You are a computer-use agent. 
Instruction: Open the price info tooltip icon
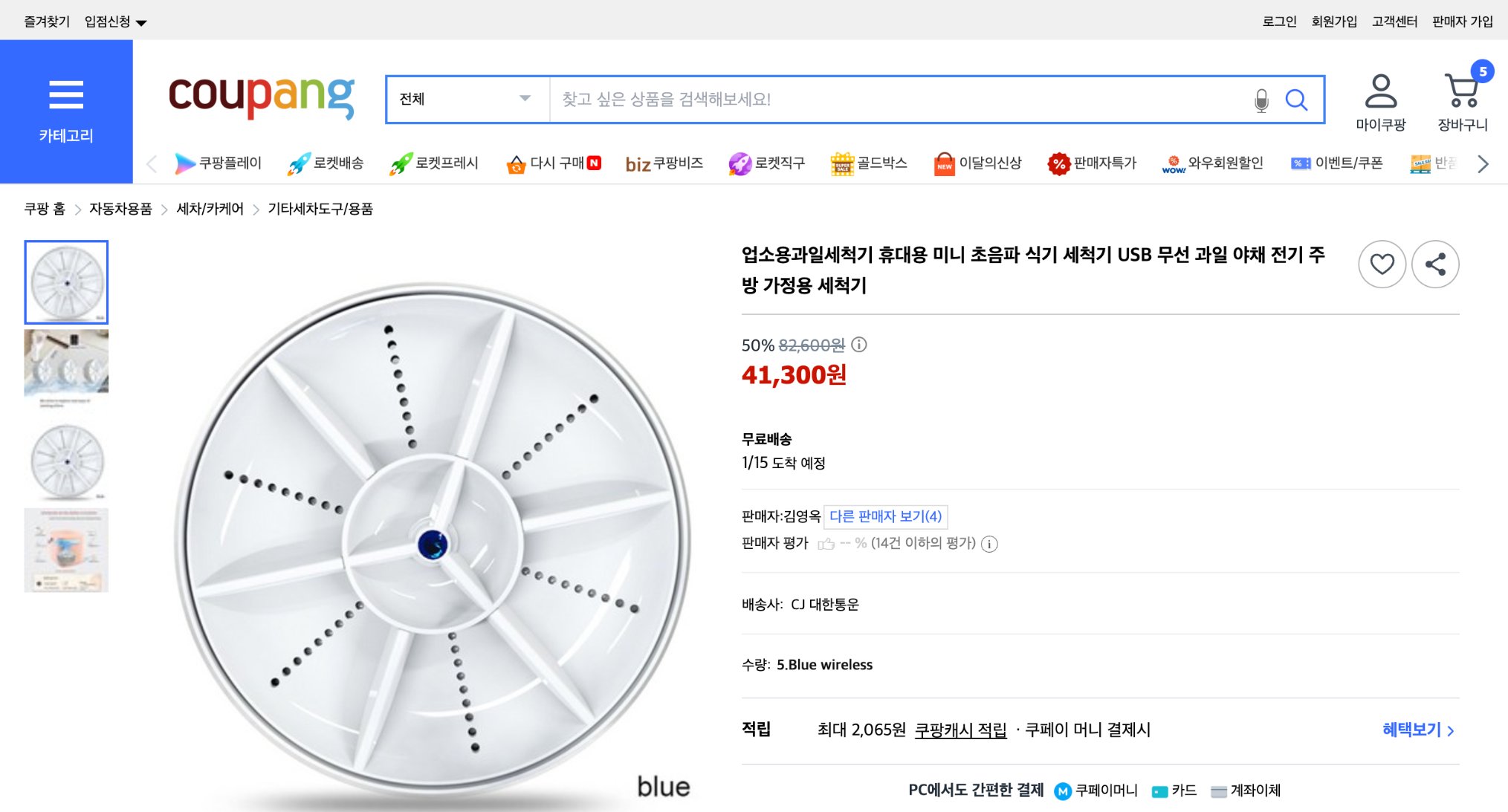point(860,344)
